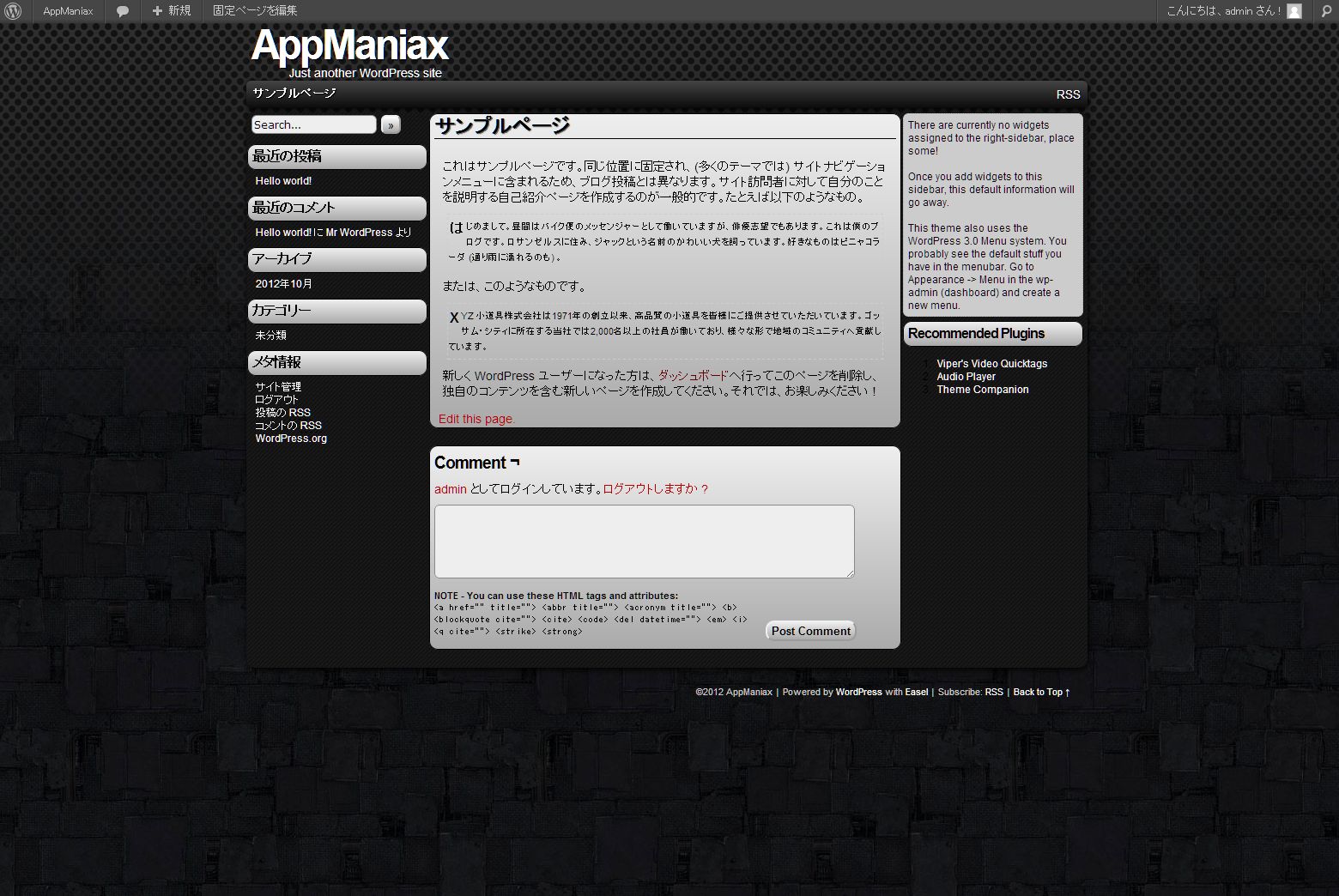
Task: Click the サンプルページ page heading
Action: 502,126
